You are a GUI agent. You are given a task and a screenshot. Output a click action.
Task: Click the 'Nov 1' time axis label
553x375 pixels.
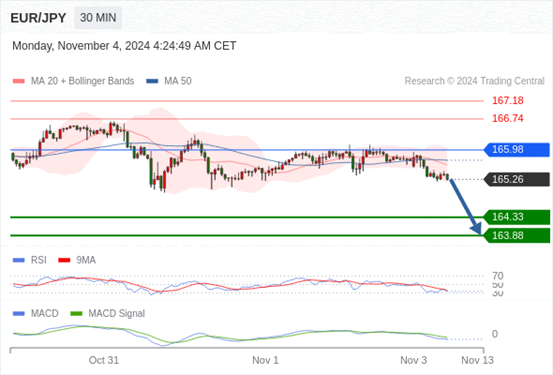point(265,360)
